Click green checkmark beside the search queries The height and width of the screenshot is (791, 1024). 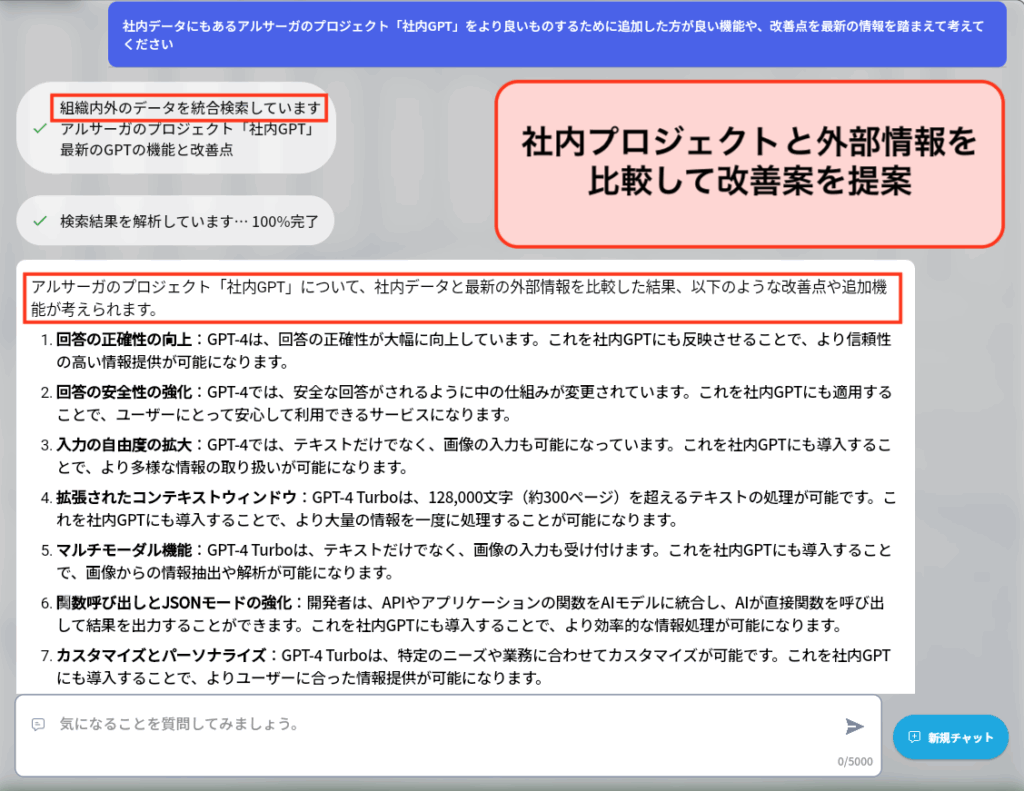pyautogui.click(x=39, y=129)
